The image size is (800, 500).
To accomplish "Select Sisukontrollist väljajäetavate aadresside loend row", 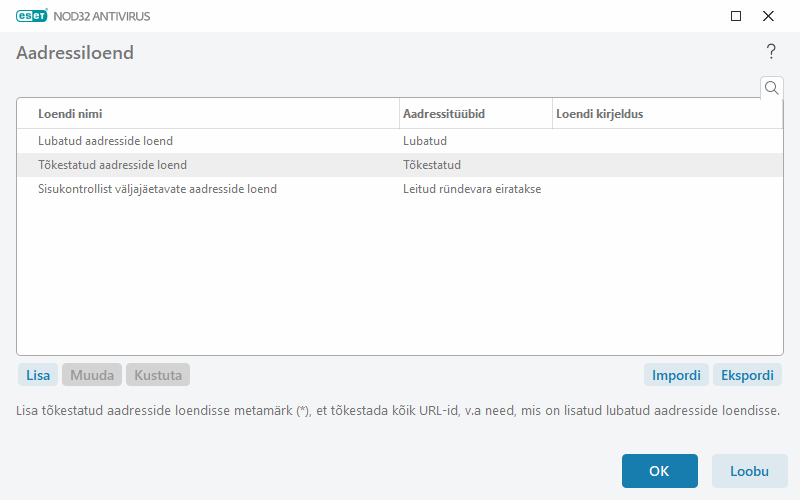I will click(x=400, y=189).
